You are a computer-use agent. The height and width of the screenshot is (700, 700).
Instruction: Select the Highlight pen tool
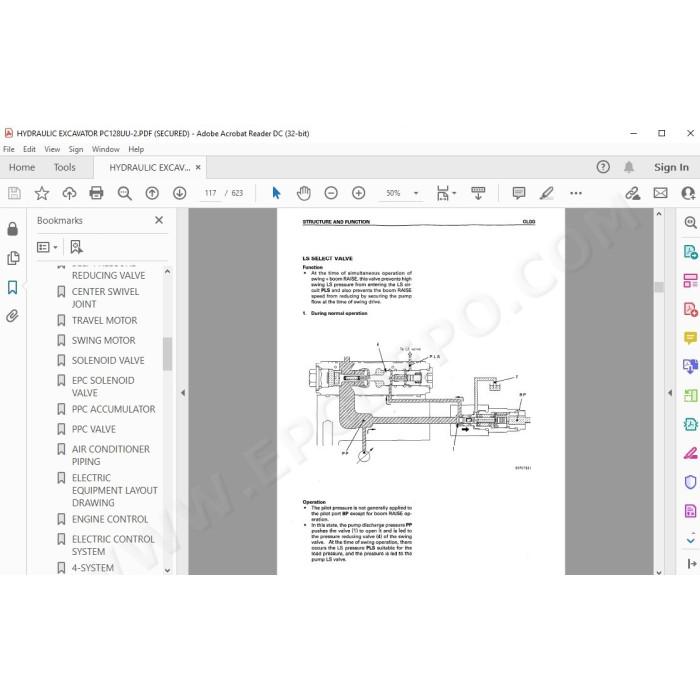coord(547,193)
